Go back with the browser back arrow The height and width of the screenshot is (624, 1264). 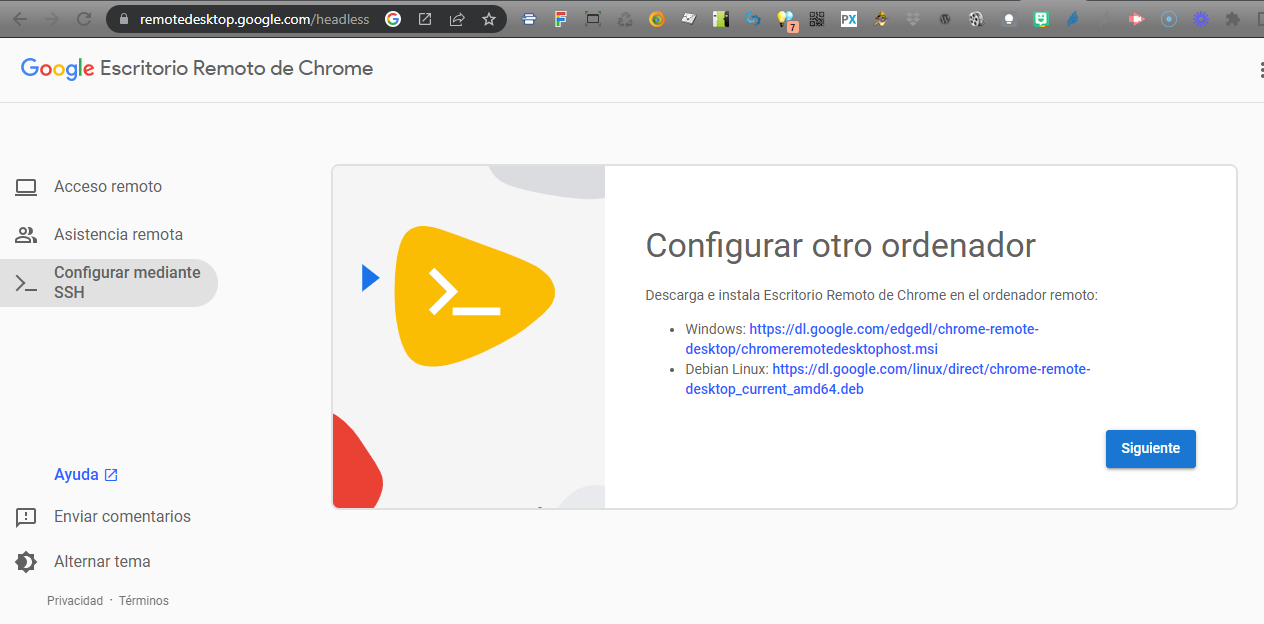(x=20, y=19)
